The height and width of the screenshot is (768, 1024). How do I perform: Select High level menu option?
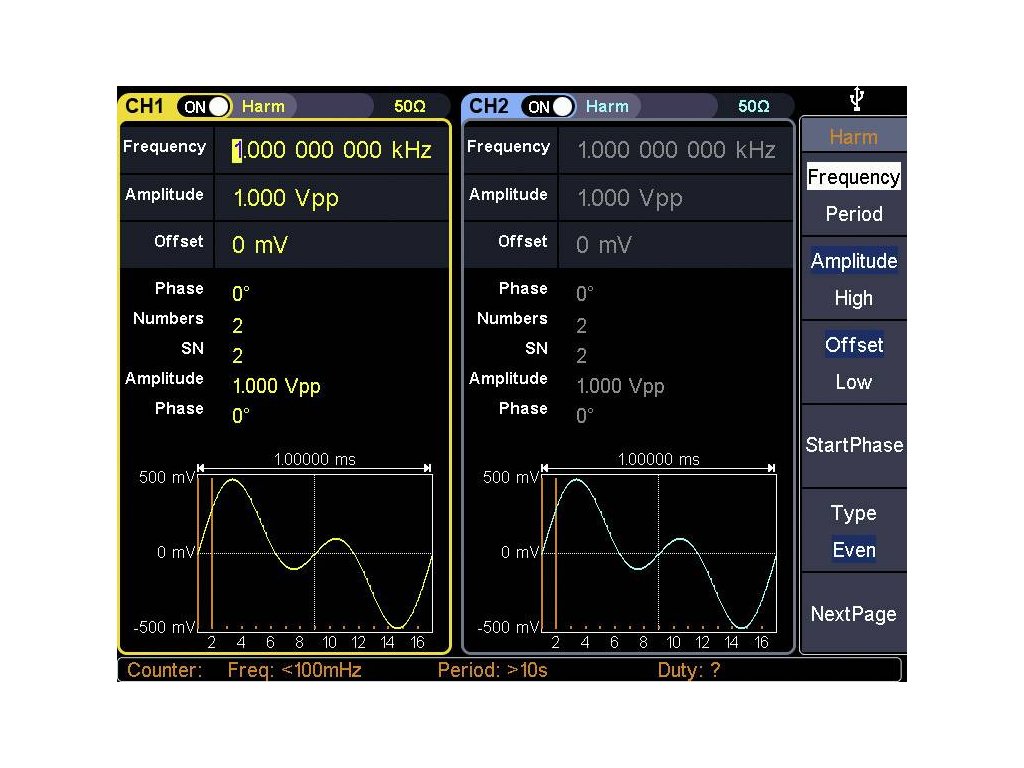(853, 298)
